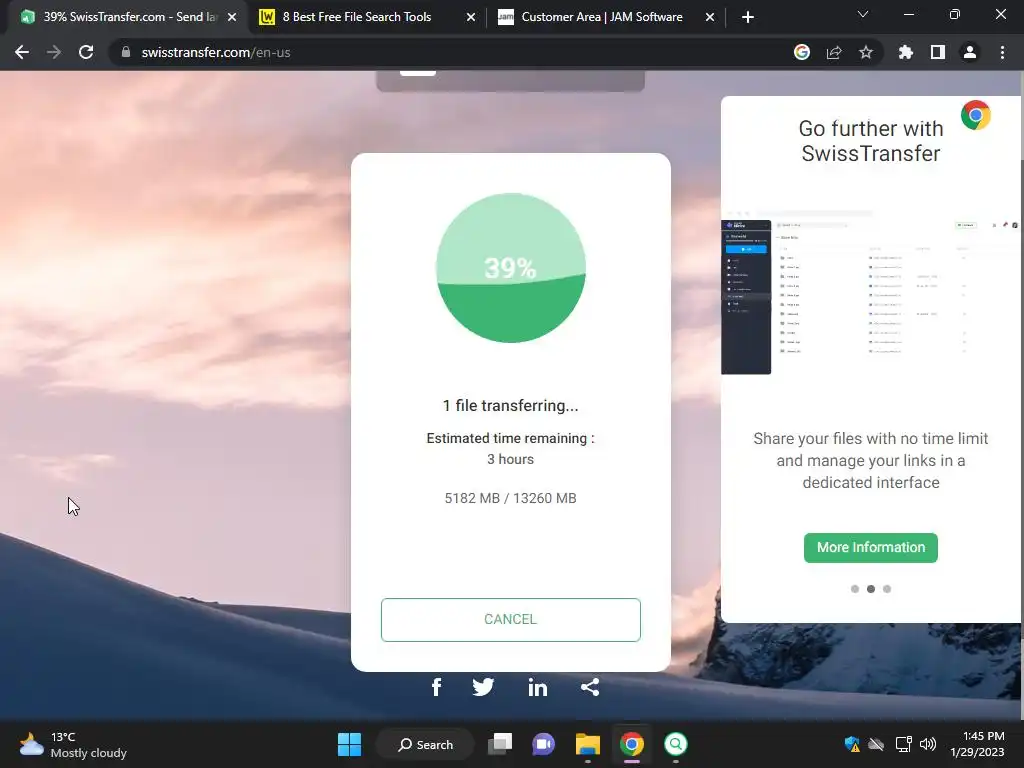Click the promo interface preview thumbnail
This screenshot has height=768, width=1024.
pos(871,293)
